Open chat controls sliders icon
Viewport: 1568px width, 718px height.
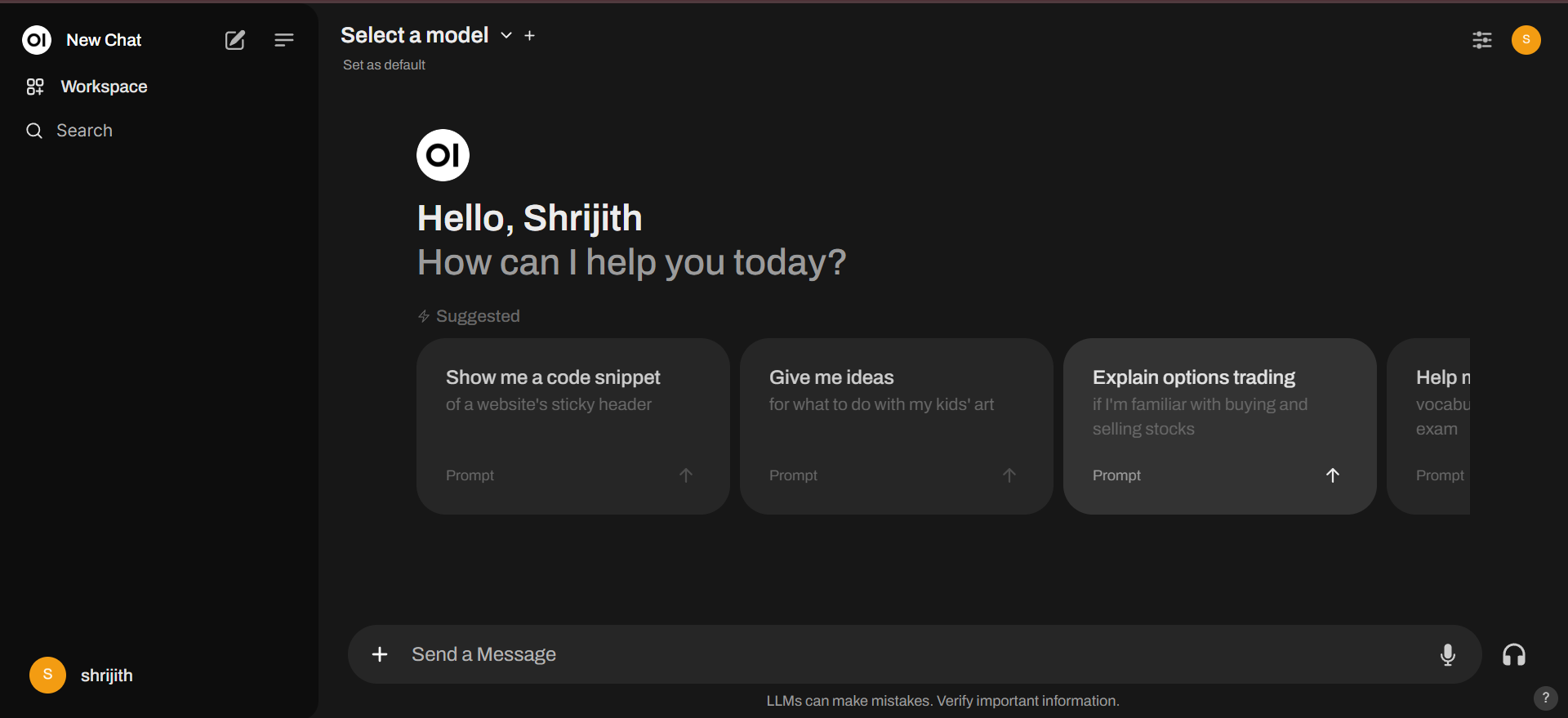tap(1481, 40)
